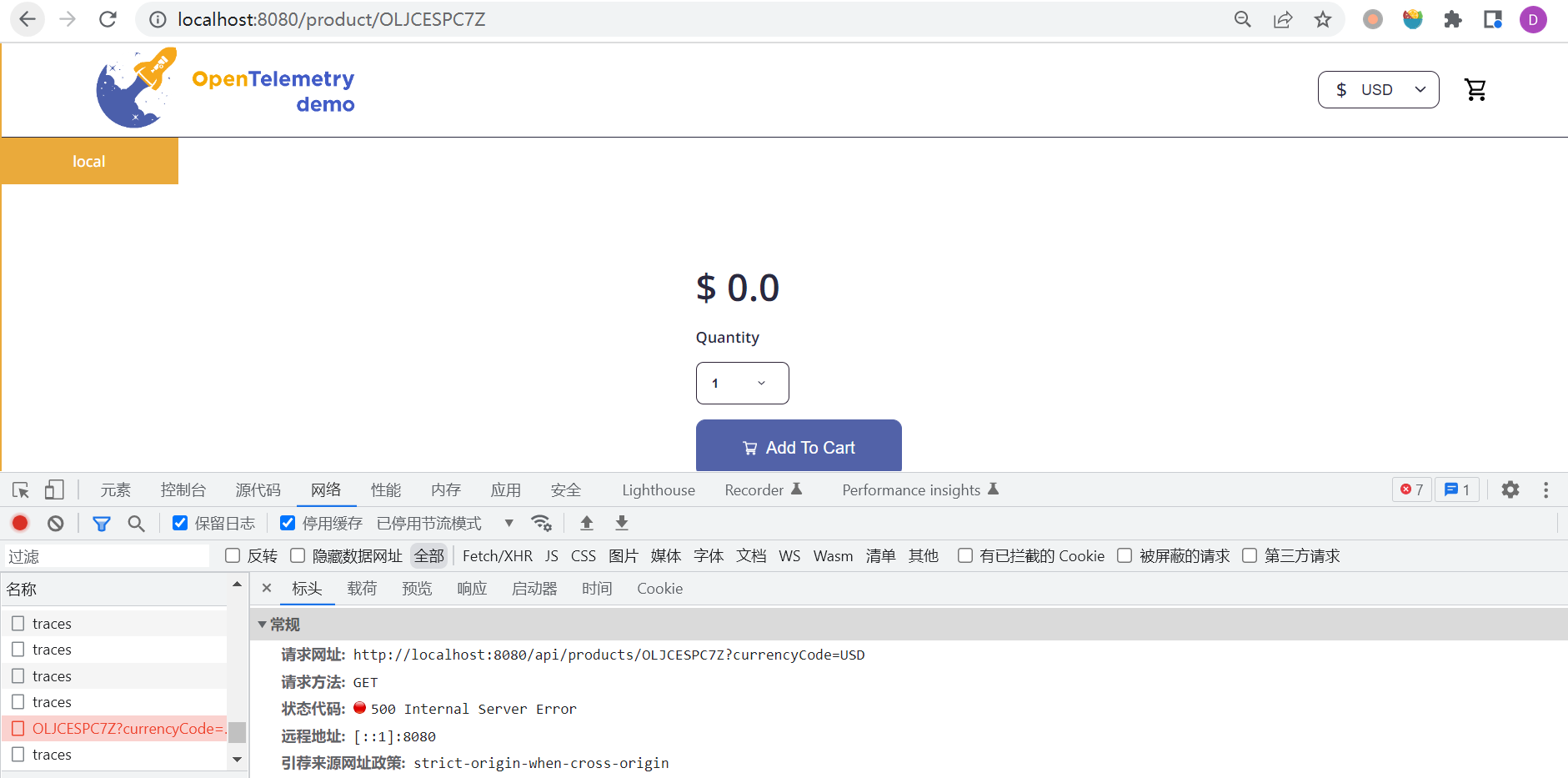Enable 隐藏数据网址 checkbox
Image resolution: width=1568 pixels, height=778 pixels.
298,555
